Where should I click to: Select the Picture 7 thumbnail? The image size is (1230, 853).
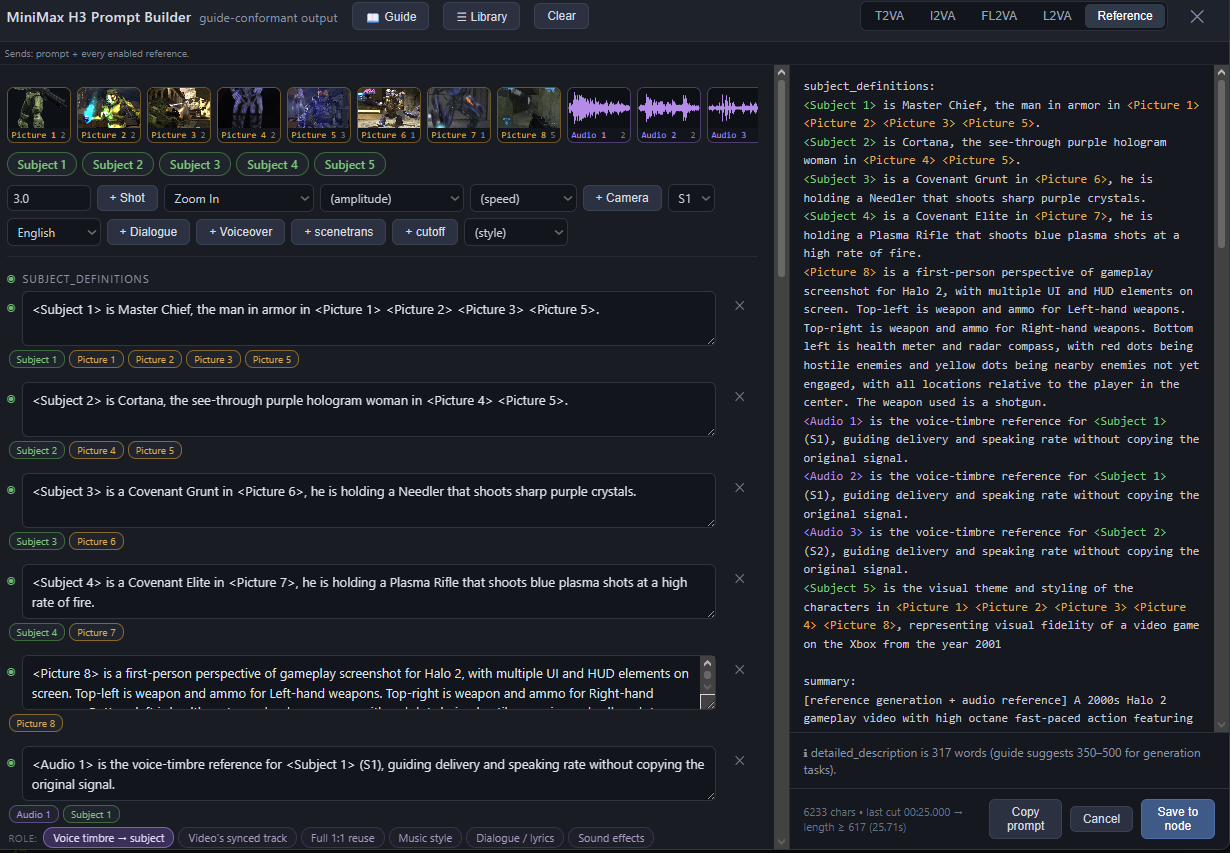tap(459, 114)
